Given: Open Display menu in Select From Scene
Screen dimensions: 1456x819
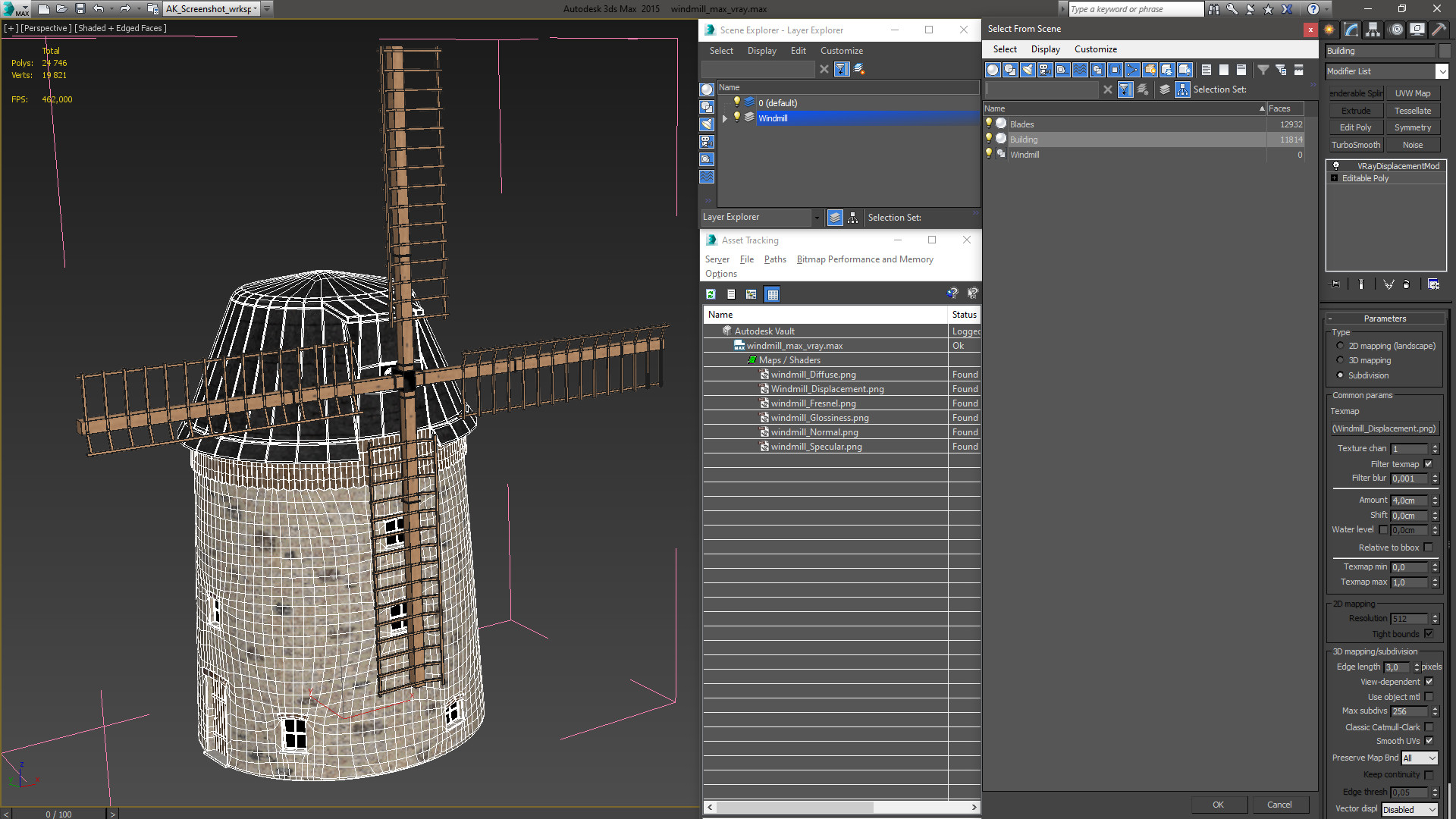Looking at the screenshot, I should (1045, 49).
